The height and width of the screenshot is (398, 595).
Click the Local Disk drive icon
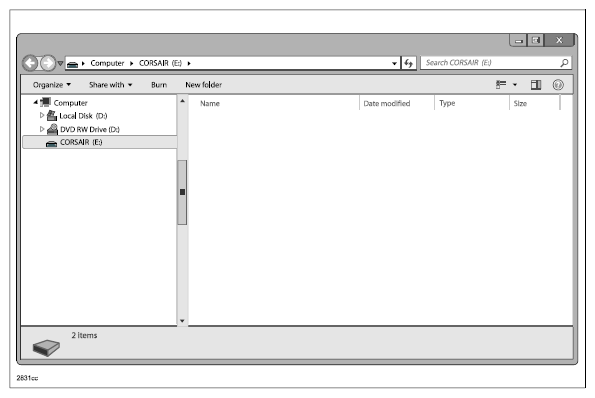pos(52,115)
